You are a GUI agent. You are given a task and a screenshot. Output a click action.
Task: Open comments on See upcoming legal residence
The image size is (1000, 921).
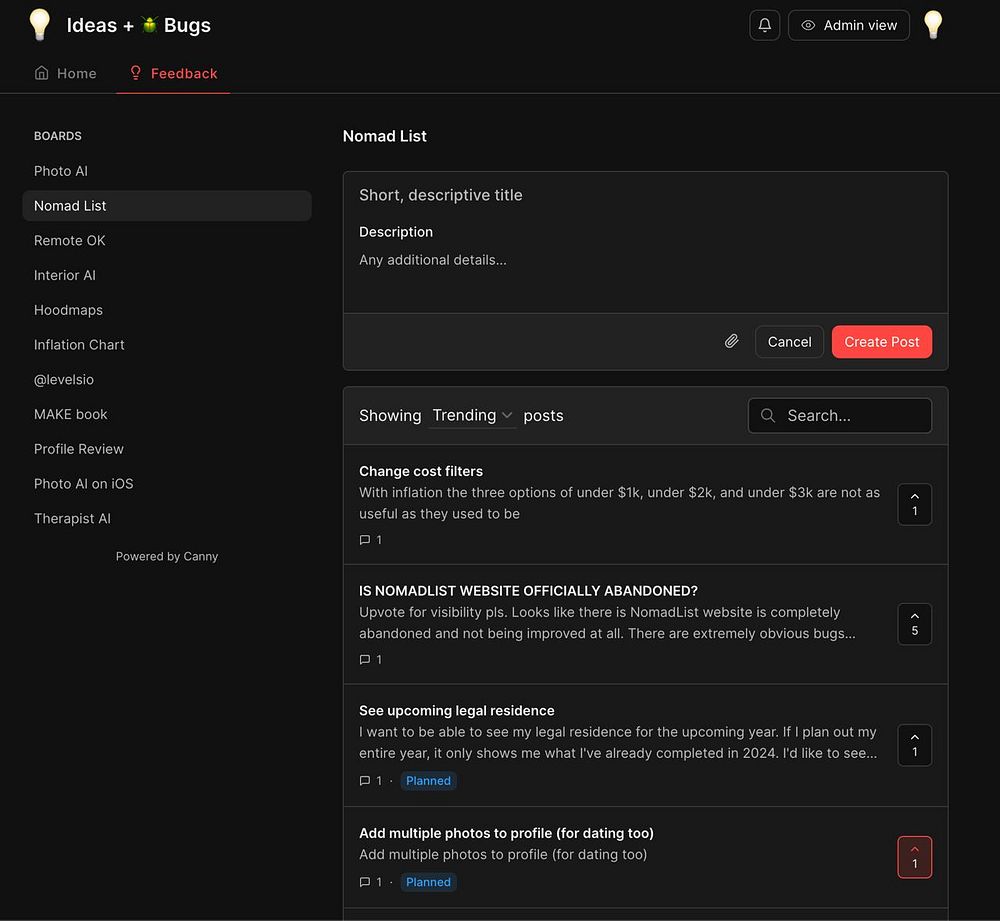pyautogui.click(x=371, y=781)
